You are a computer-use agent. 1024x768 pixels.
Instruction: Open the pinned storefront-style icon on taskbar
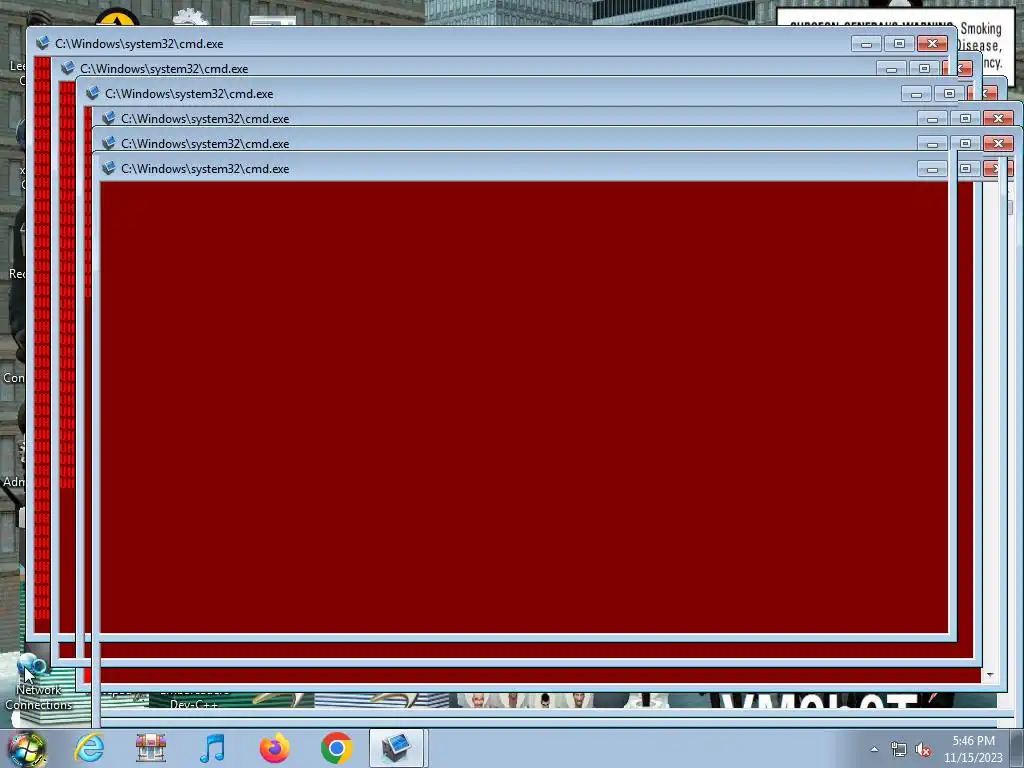point(151,748)
